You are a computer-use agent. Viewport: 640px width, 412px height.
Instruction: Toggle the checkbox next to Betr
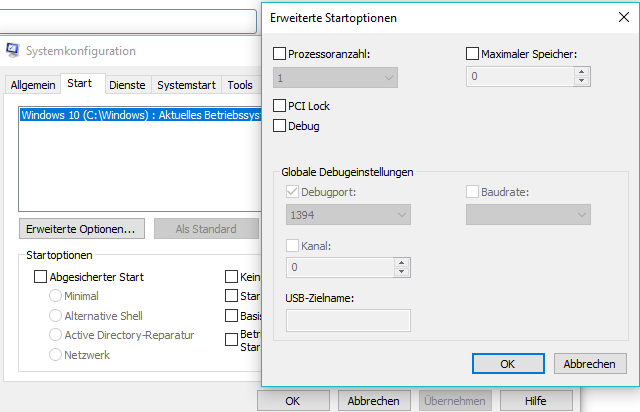[231, 339]
